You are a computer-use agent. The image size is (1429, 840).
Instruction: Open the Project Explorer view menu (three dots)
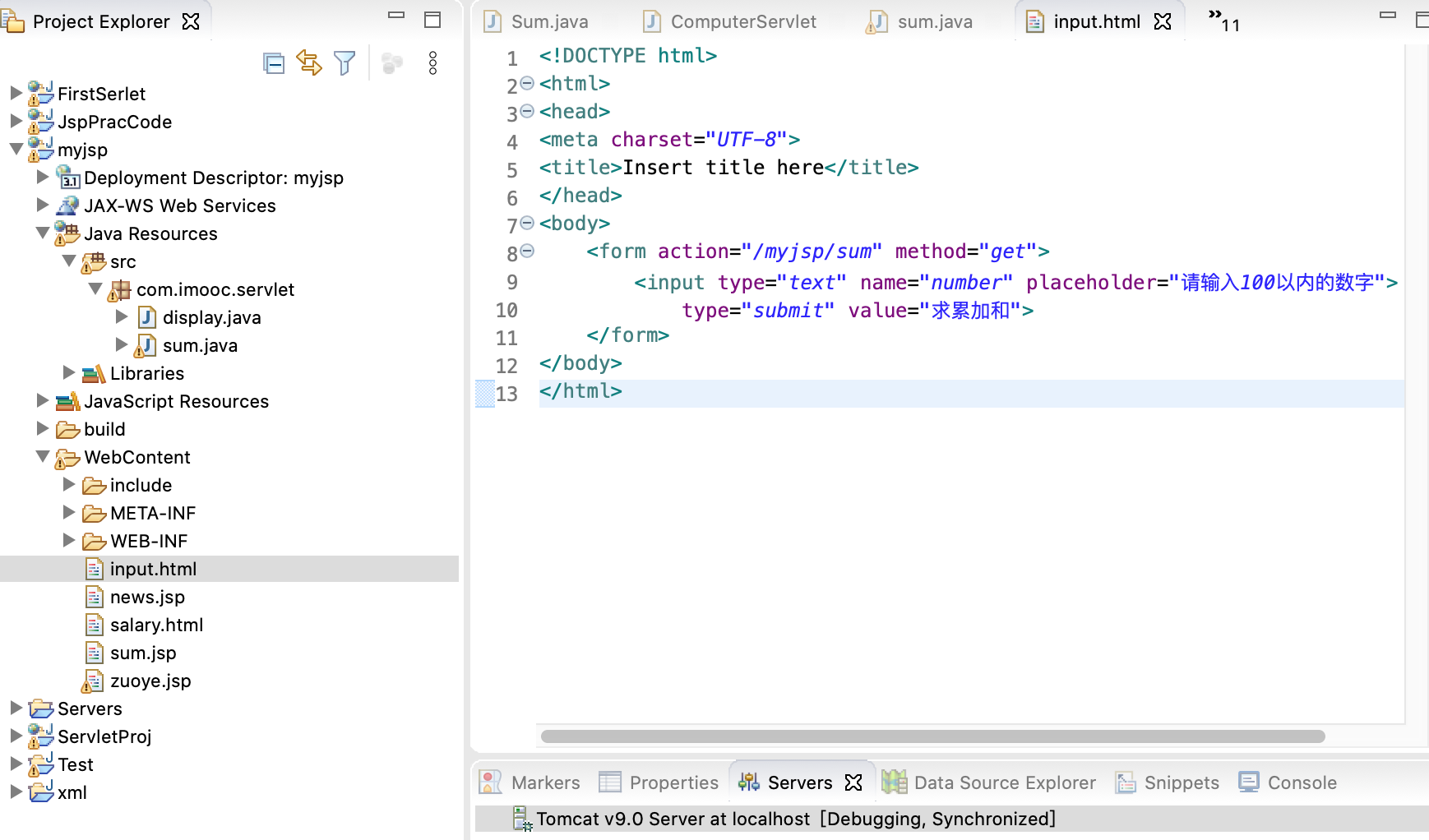432,62
